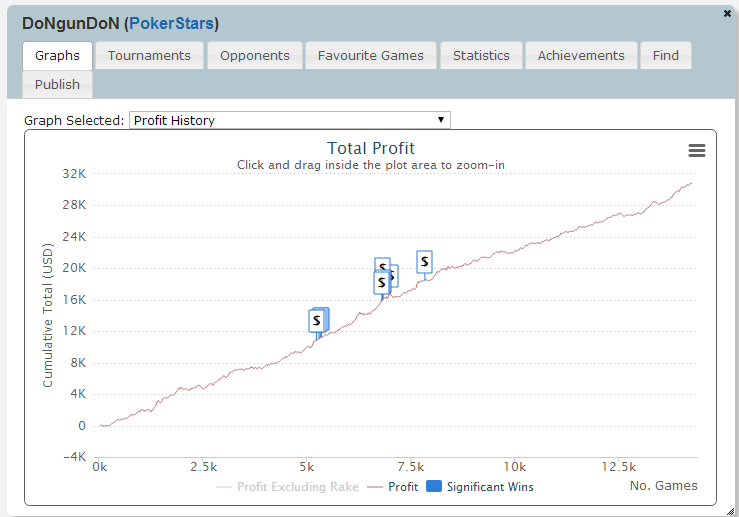Select the Favourite Games tab
Viewport: 739px width, 517px height.
(371, 56)
